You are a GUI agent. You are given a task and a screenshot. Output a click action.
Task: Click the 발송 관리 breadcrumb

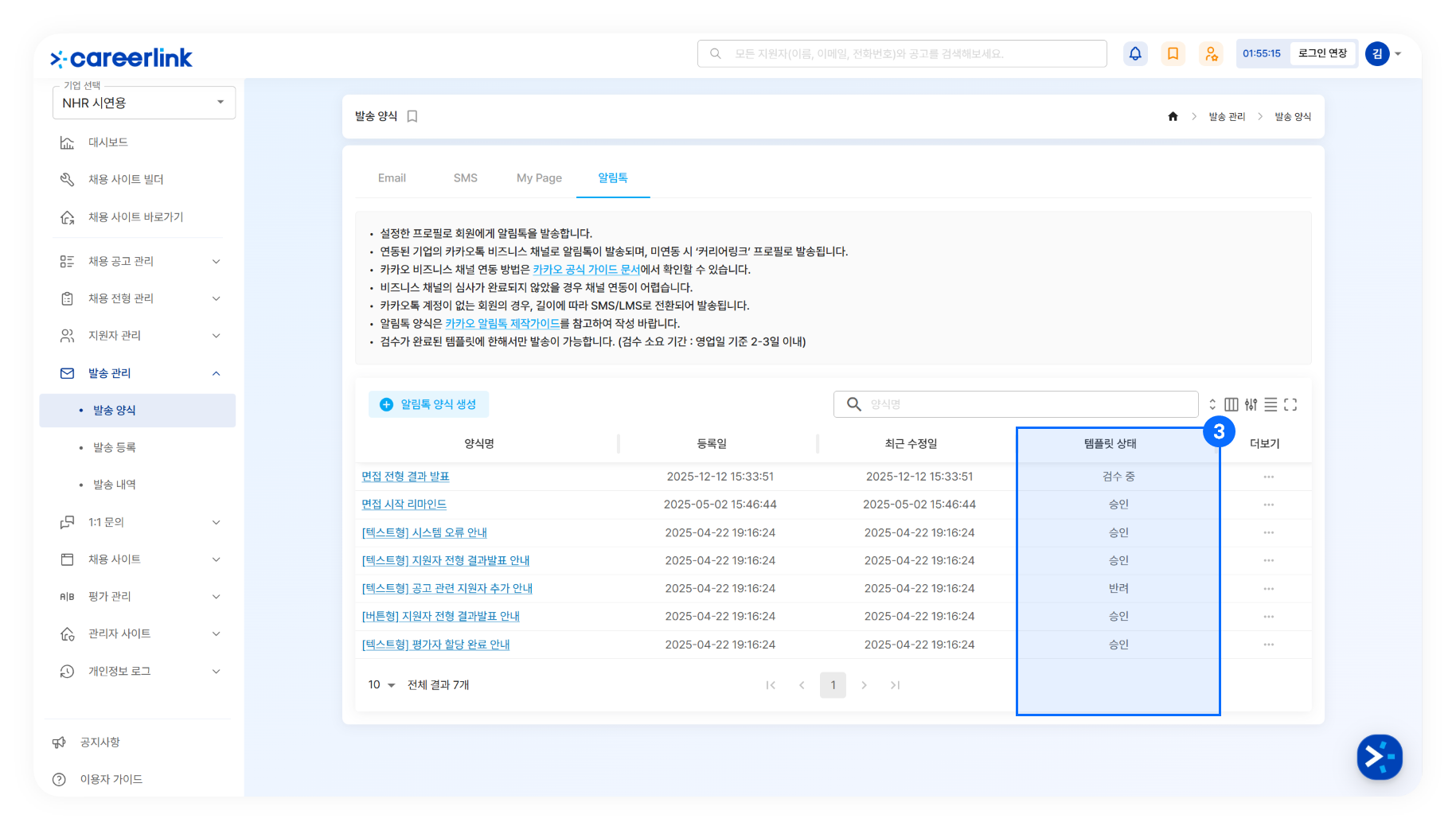[x=1227, y=116]
